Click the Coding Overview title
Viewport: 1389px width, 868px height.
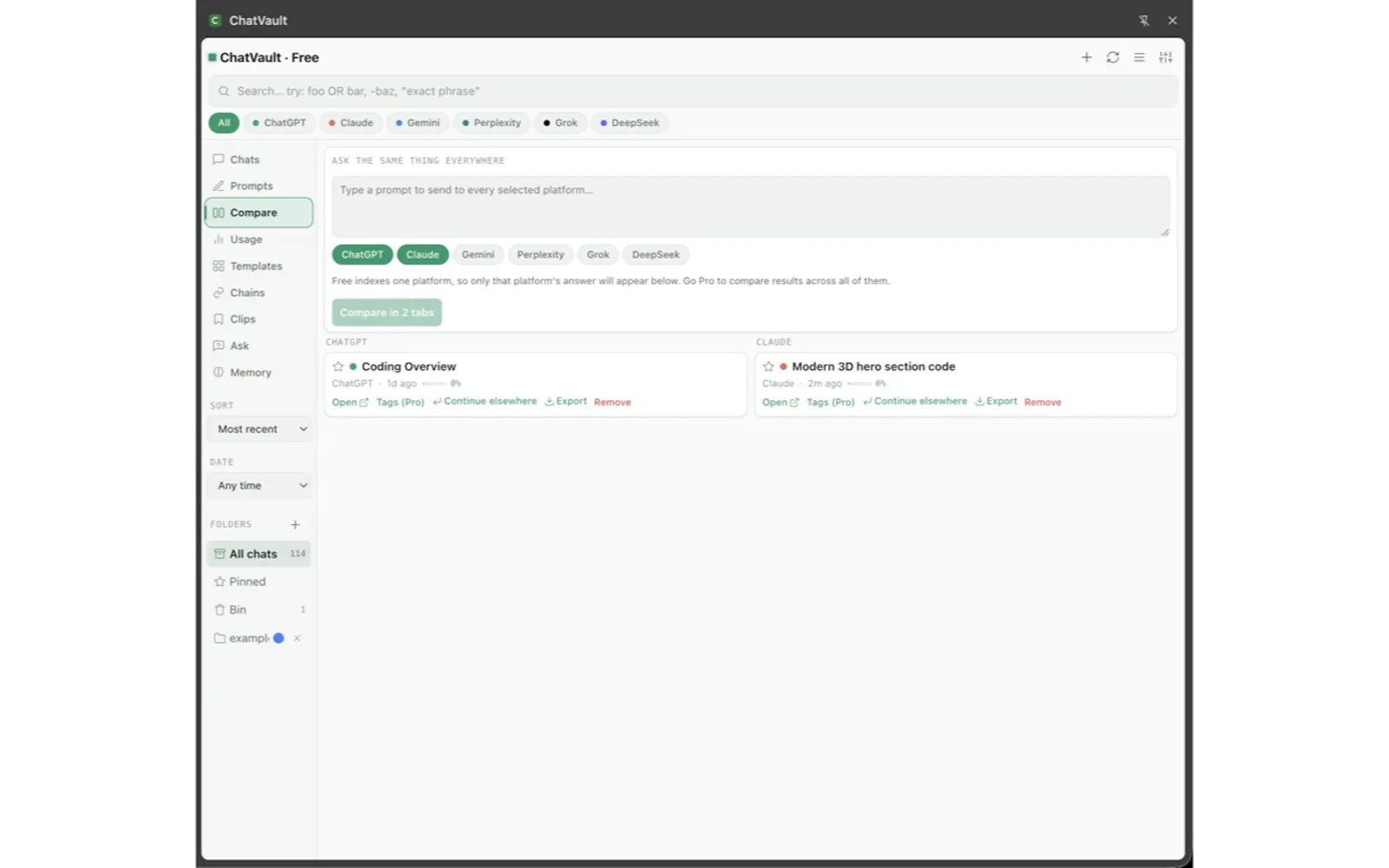tap(409, 366)
